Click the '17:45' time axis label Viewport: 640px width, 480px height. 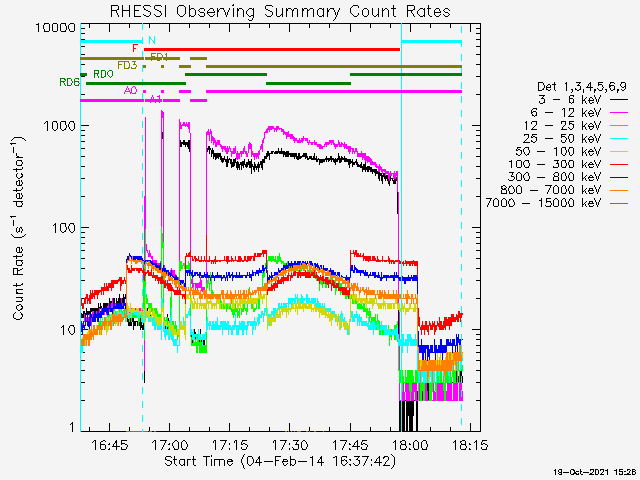pyautogui.click(x=349, y=444)
